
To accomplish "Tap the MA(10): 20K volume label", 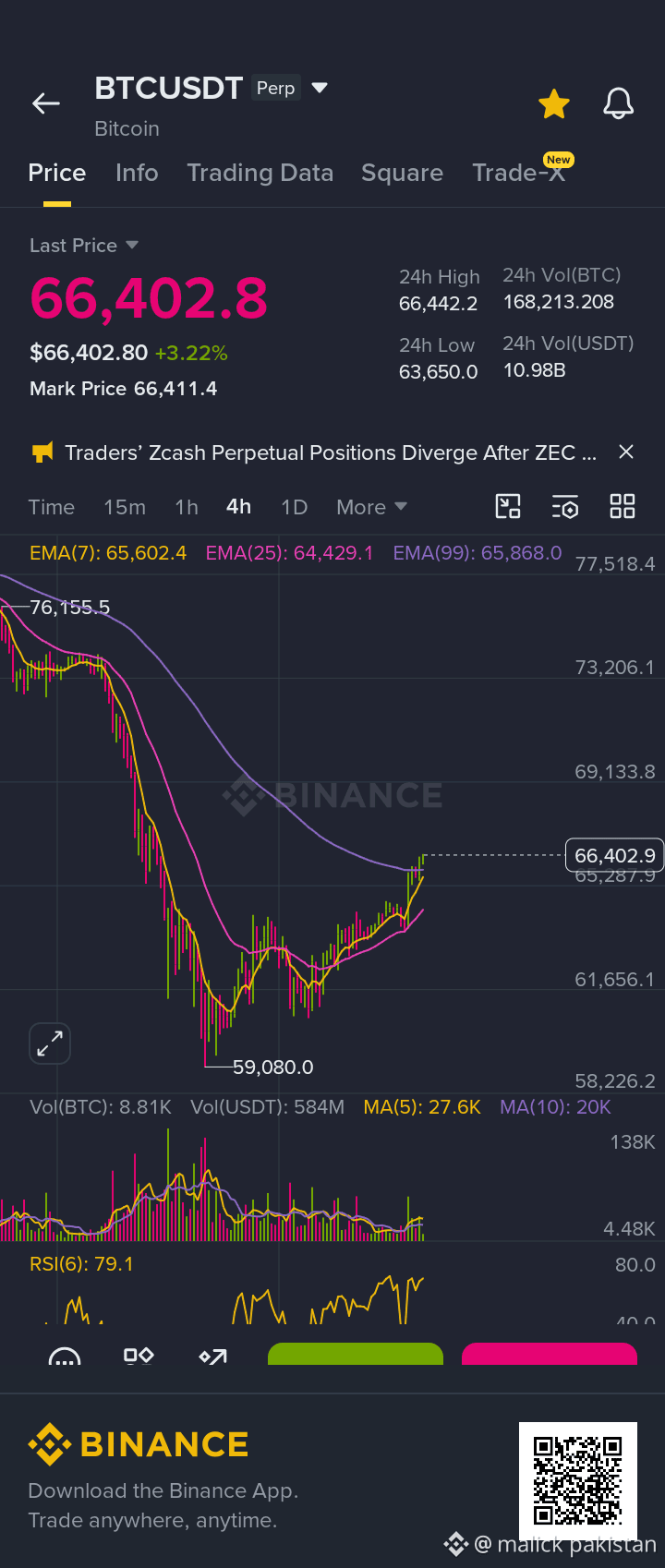I will 555,1107.
